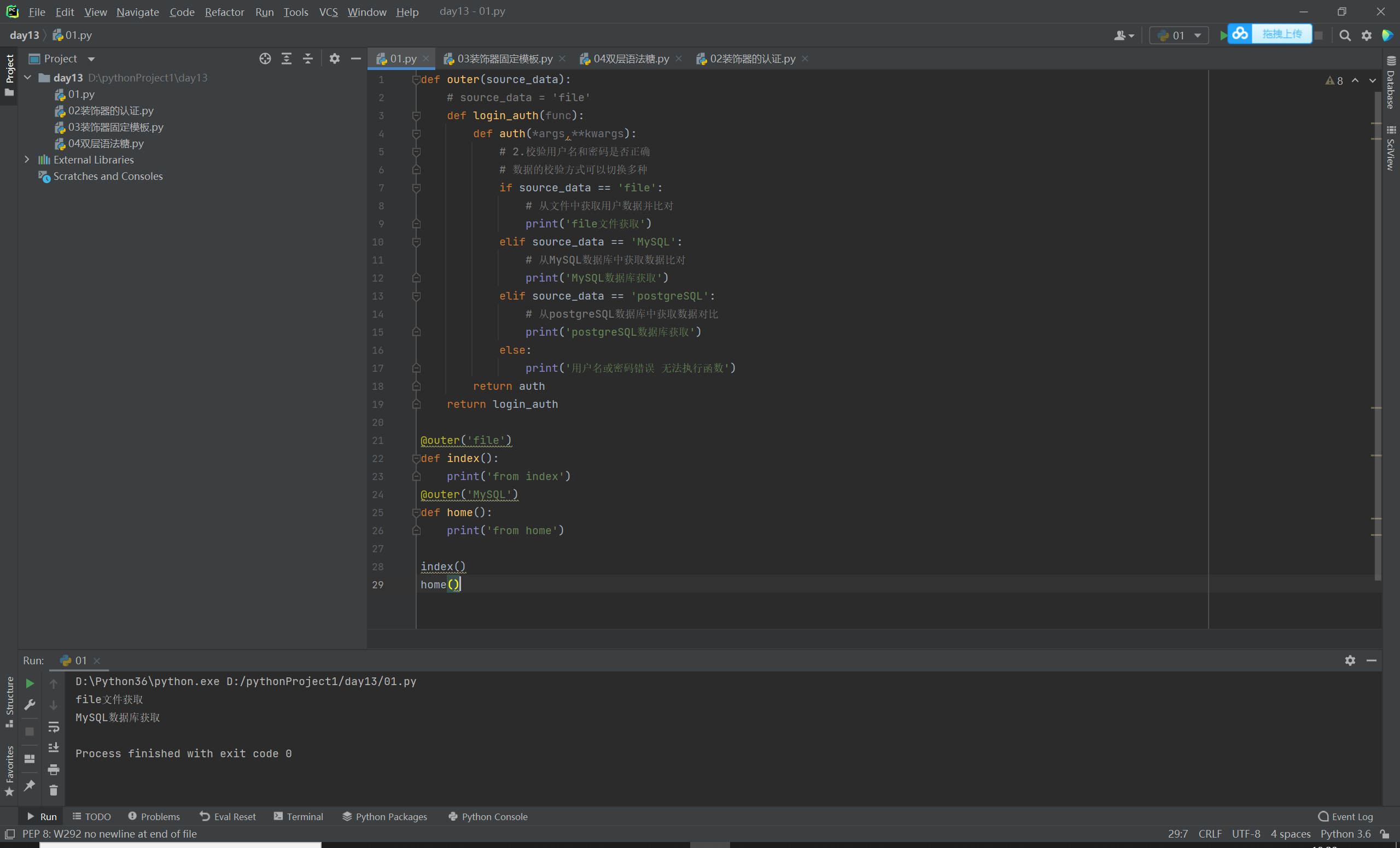
Task: Open Search Everywhere magnifier icon
Action: pyautogui.click(x=1344, y=35)
